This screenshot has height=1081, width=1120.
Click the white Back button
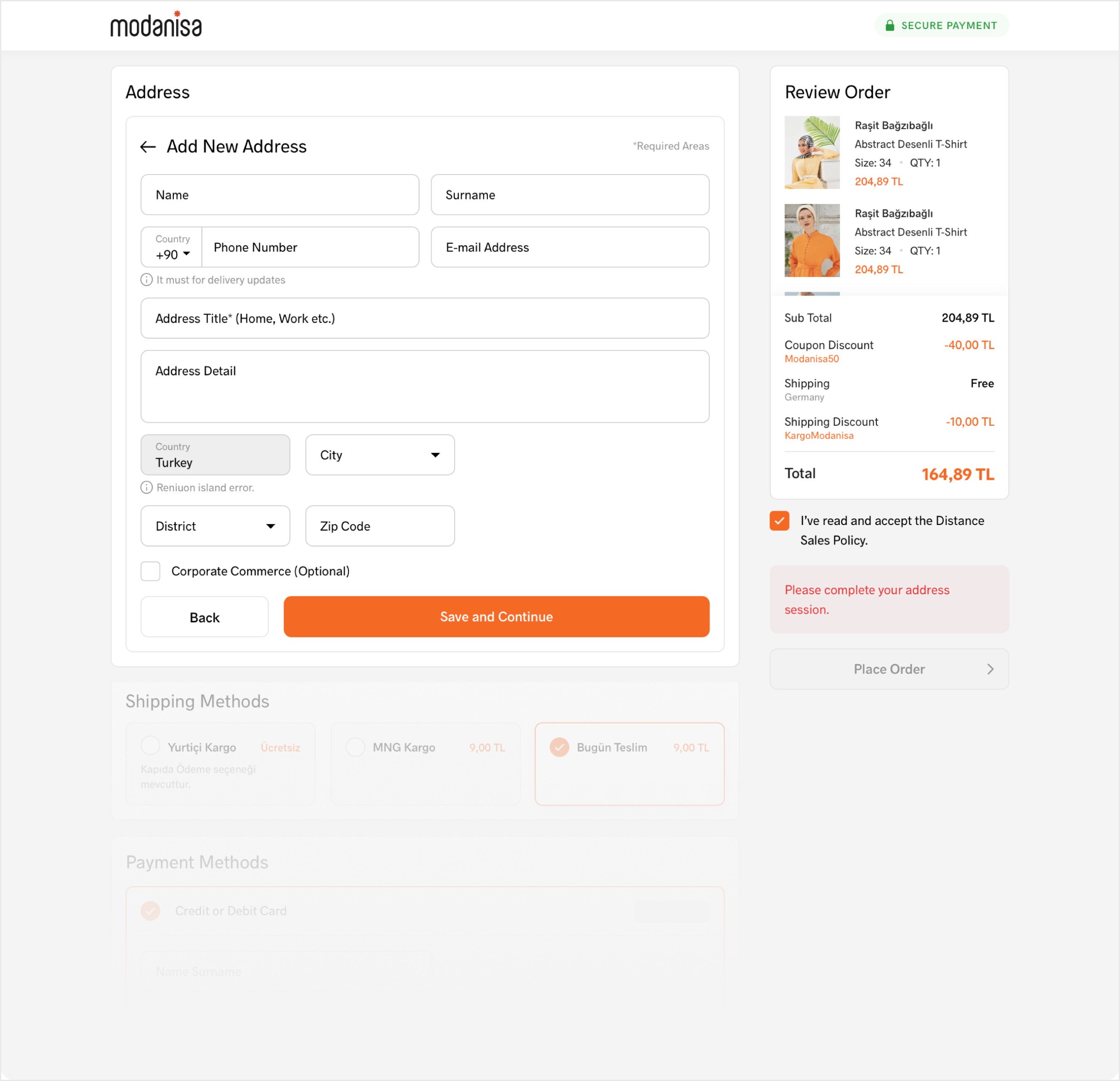[204, 617]
